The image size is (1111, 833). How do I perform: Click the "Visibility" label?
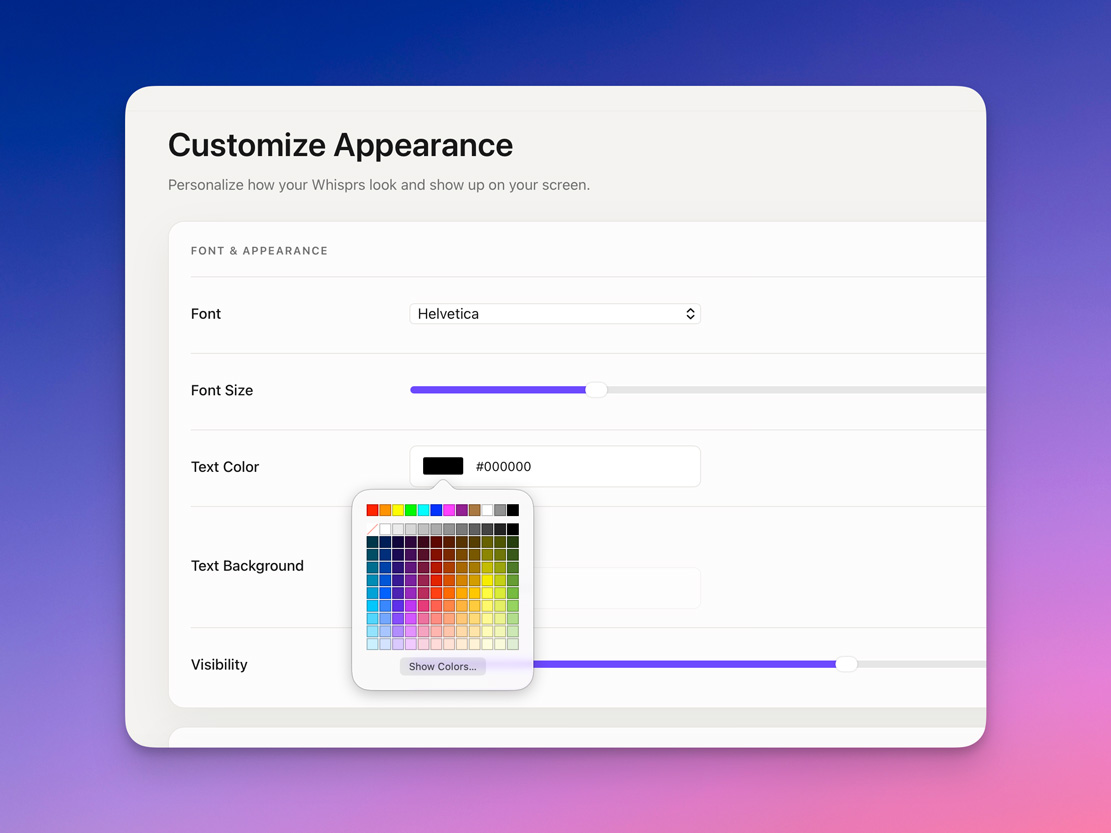pos(219,664)
